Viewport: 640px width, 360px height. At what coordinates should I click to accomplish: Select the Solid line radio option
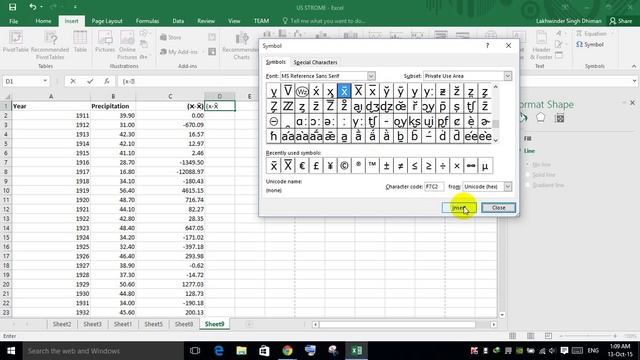tap(527, 175)
